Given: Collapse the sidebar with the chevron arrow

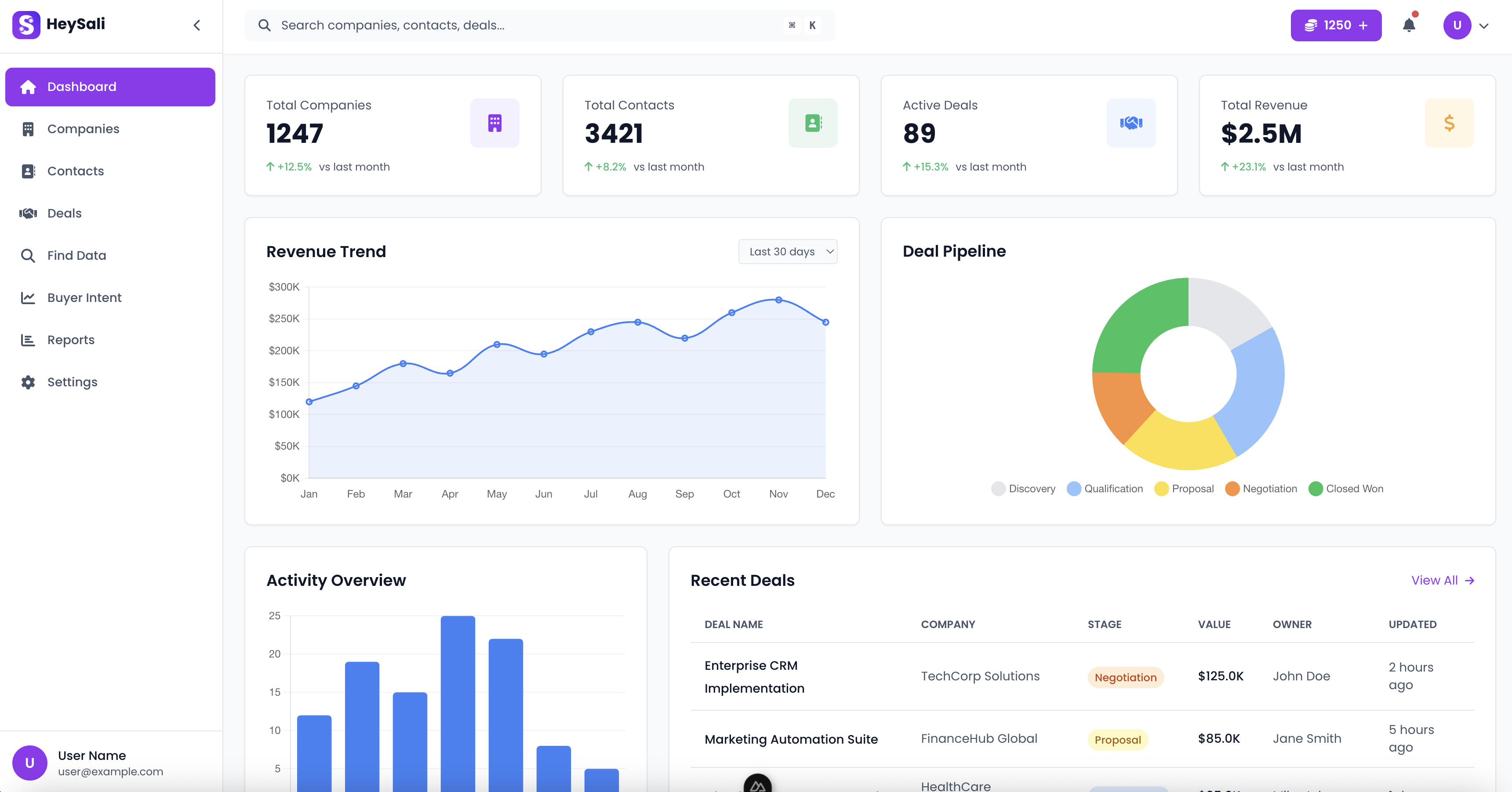Looking at the screenshot, I should click(196, 25).
